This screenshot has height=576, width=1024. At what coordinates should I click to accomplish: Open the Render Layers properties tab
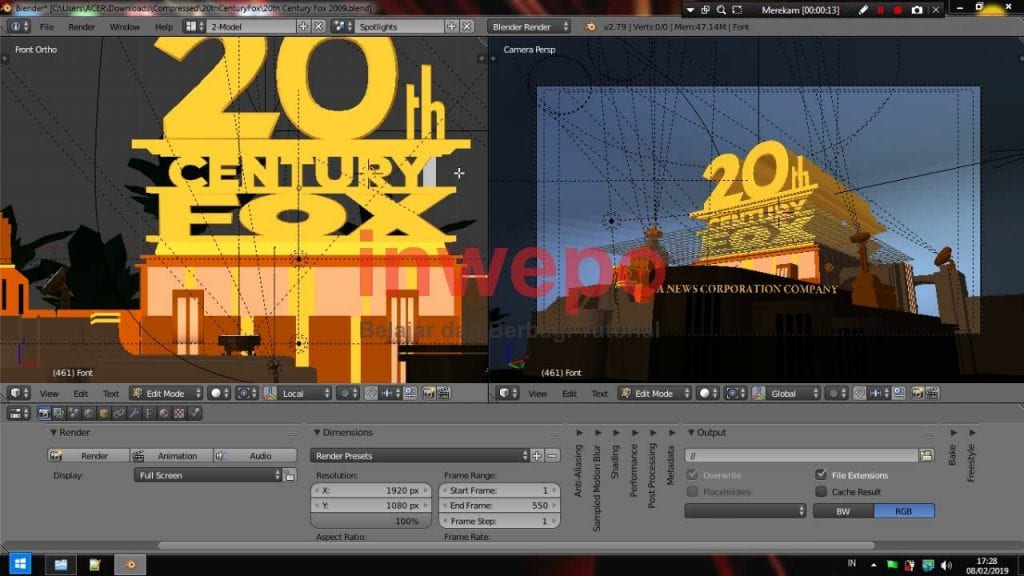pyautogui.click(x=58, y=413)
